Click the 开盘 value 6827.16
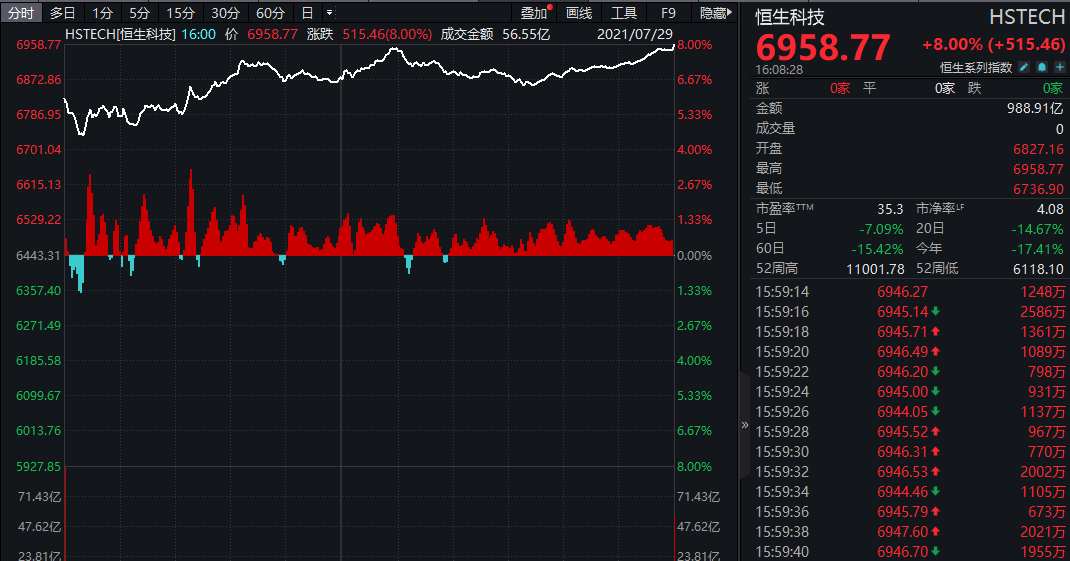This screenshot has width=1070, height=561. point(1038,149)
